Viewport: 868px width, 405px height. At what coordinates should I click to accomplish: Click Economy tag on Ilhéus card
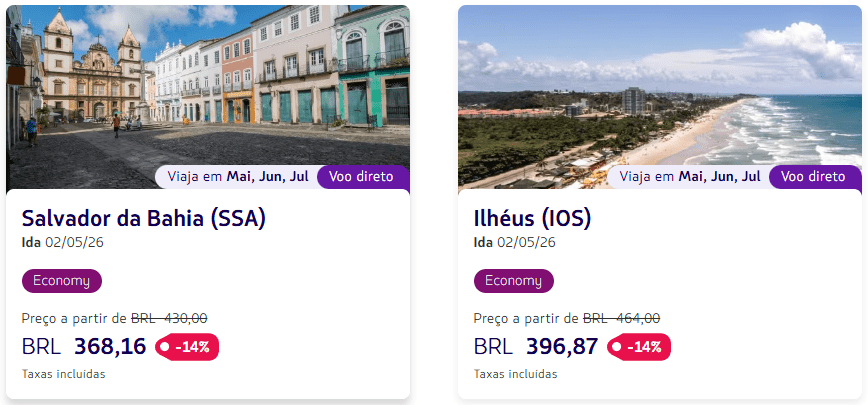(513, 281)
